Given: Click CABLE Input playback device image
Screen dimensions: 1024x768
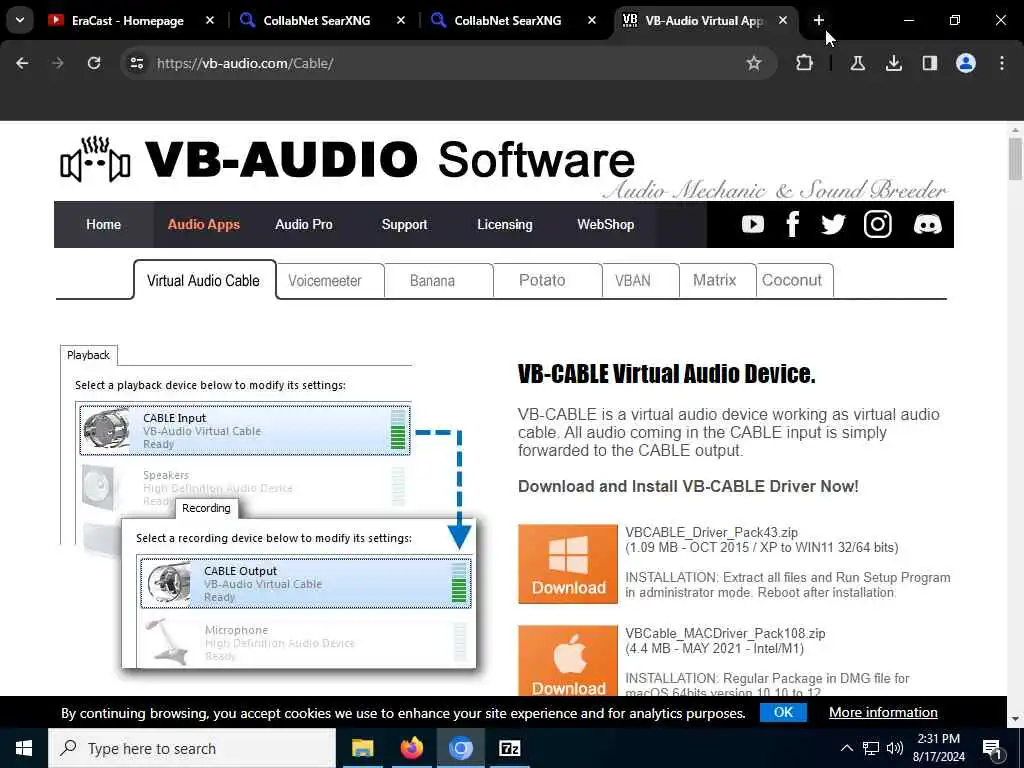Looking at the screenshot, I should [106, 430].
